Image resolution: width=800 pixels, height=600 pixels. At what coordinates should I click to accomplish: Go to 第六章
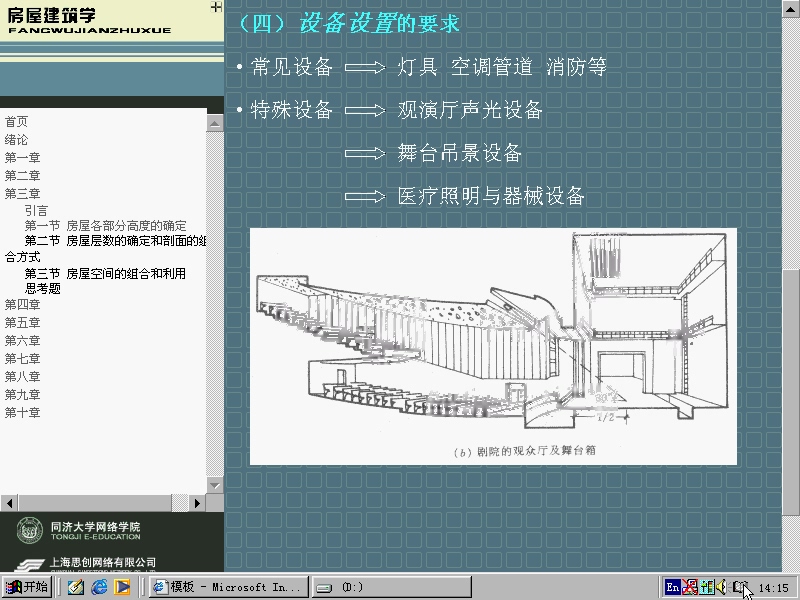tap(22, 340)
